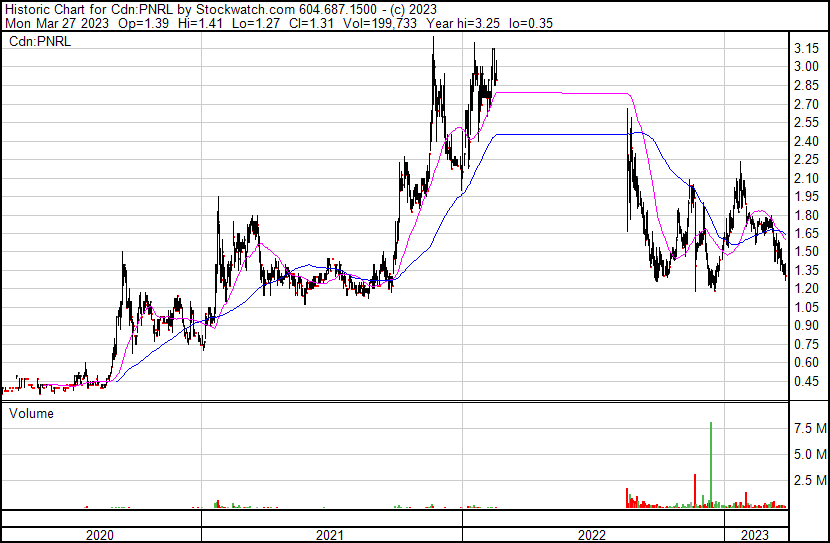Select the 2020 year label on the timeline
Screen dimensions: 830x543
pos(100,535)
